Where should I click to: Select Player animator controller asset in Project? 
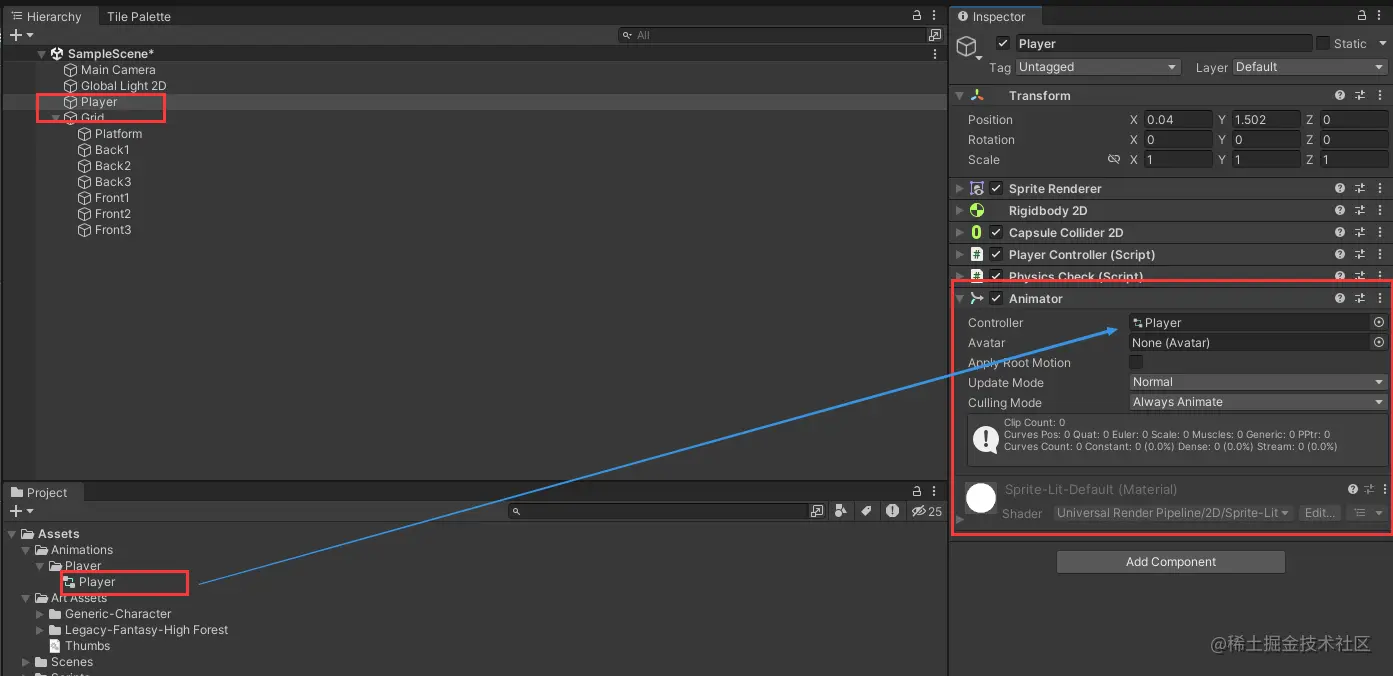coord(97,582)
